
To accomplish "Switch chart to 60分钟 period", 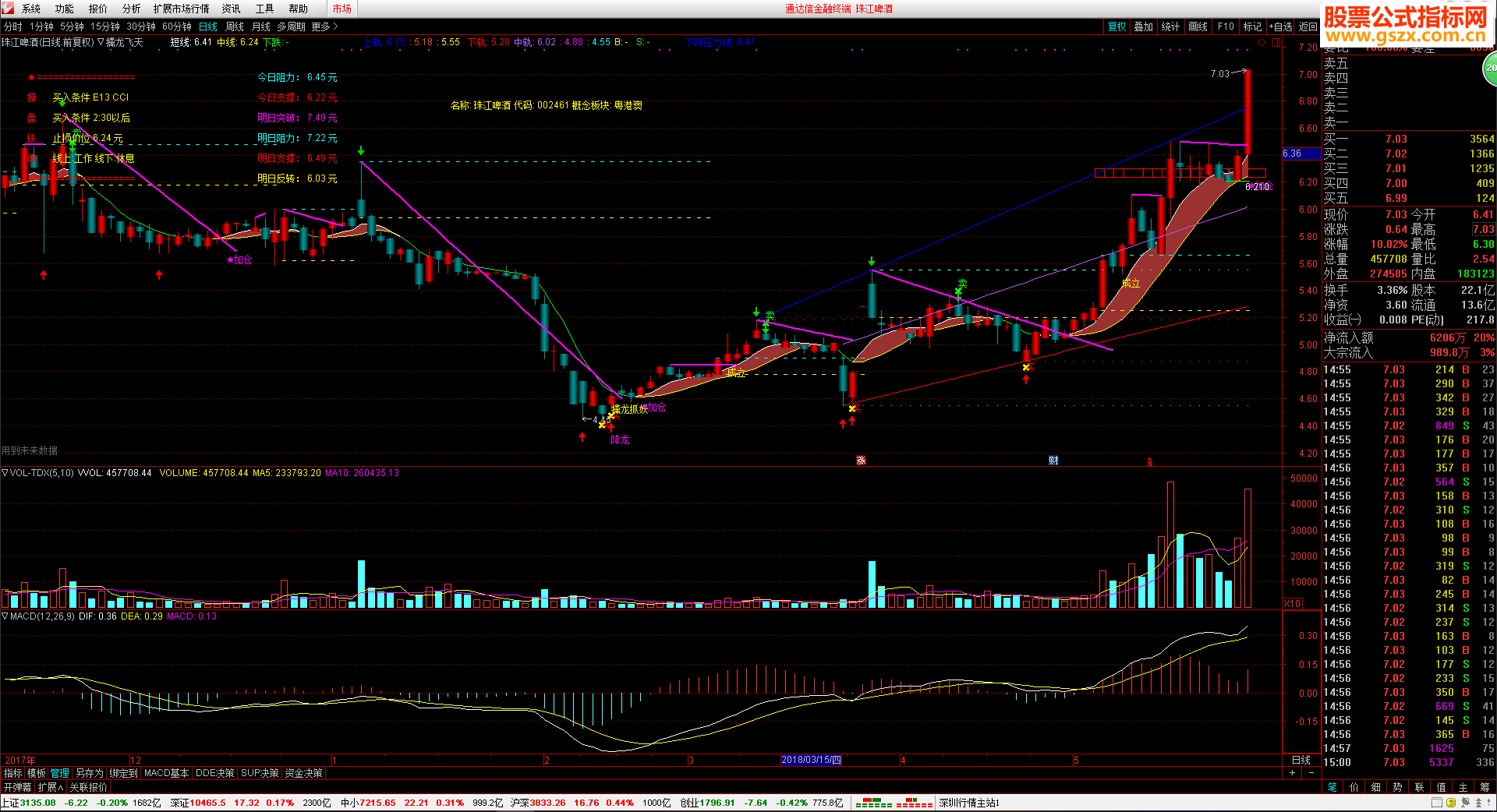I will click(x=177, y=26).
